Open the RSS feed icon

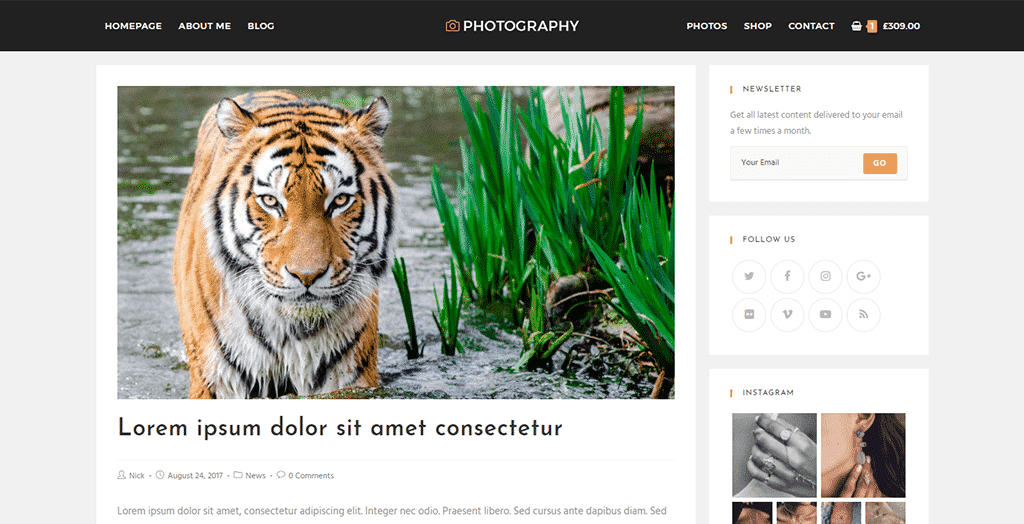863,315
